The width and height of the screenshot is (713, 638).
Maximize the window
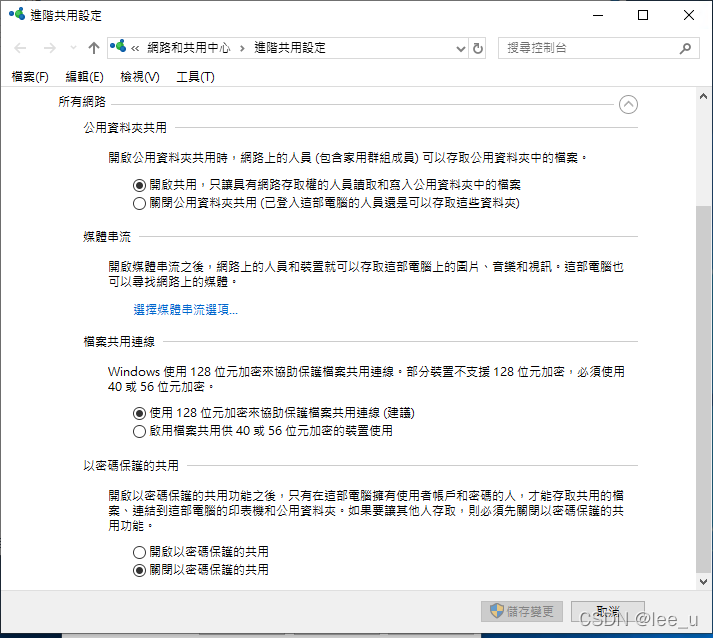[x=643, y=15]
